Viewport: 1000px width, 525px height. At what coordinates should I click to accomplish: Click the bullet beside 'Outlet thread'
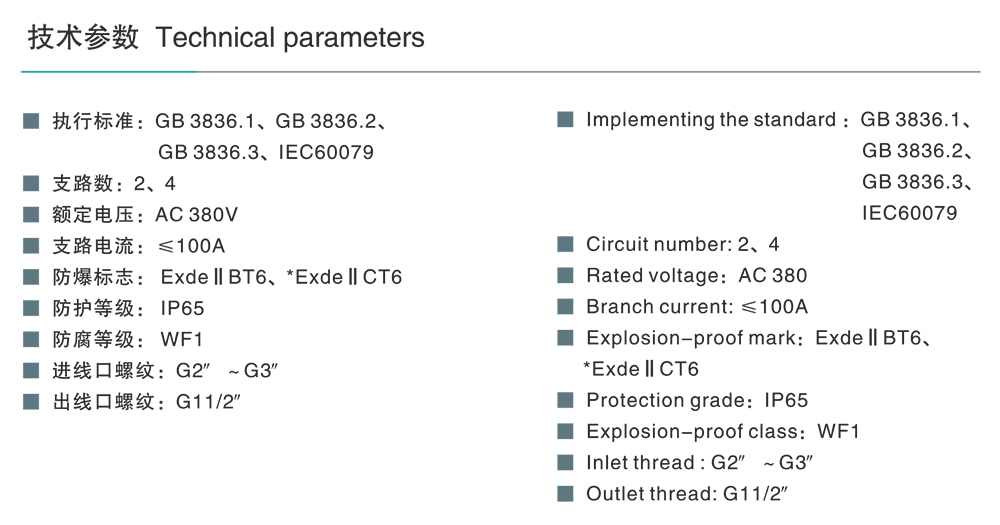[566, 494]
